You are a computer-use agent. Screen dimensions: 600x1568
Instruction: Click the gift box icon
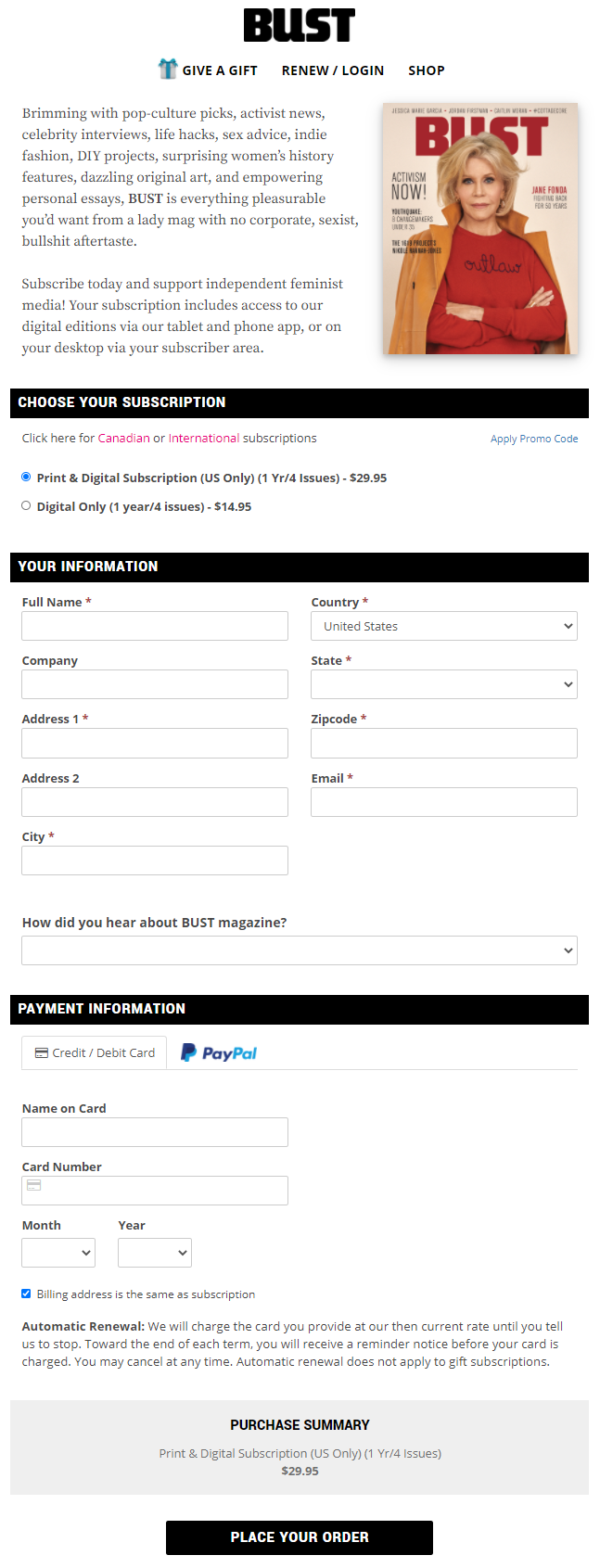tap(168, 69)
